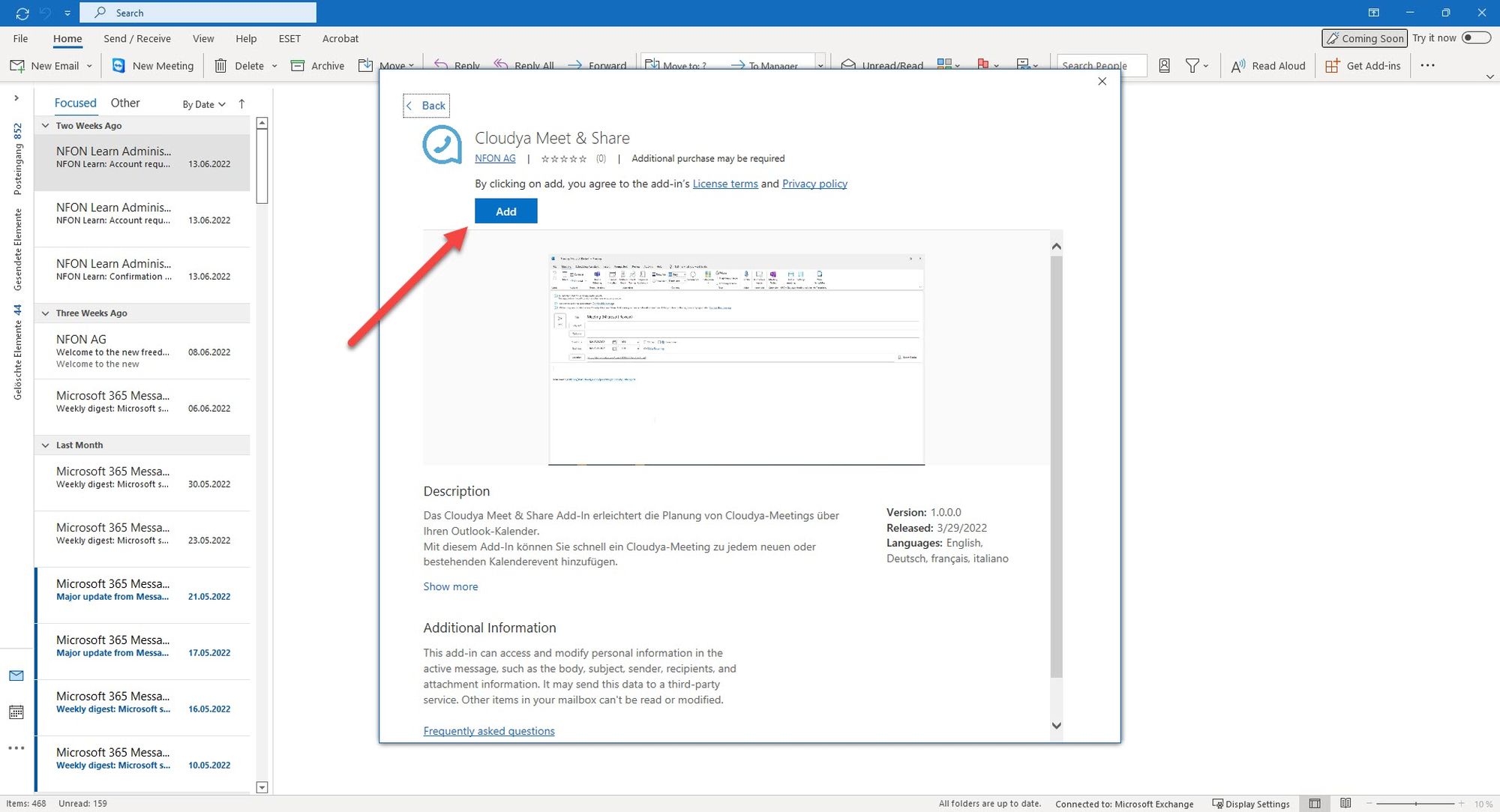The height and width of the screenshot is (812, 1500).
Task: Click the Delete trash icon
Action: pos(220,66)
